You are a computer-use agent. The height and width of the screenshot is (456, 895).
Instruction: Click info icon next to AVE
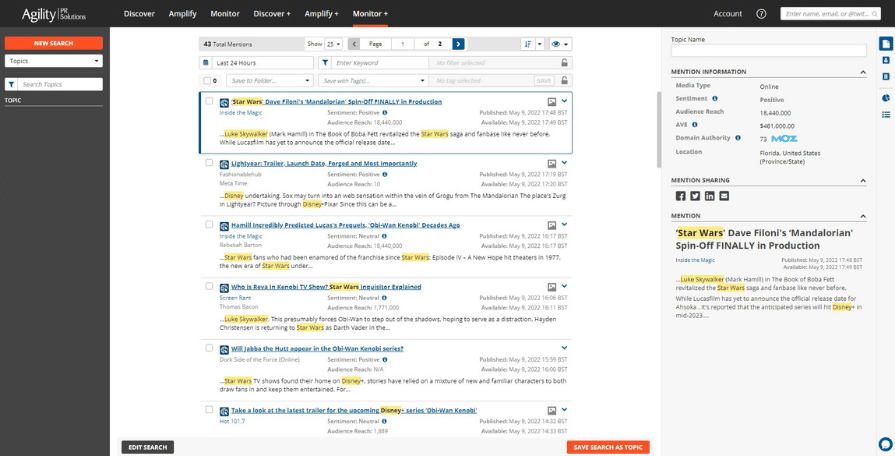coord(695,124)
